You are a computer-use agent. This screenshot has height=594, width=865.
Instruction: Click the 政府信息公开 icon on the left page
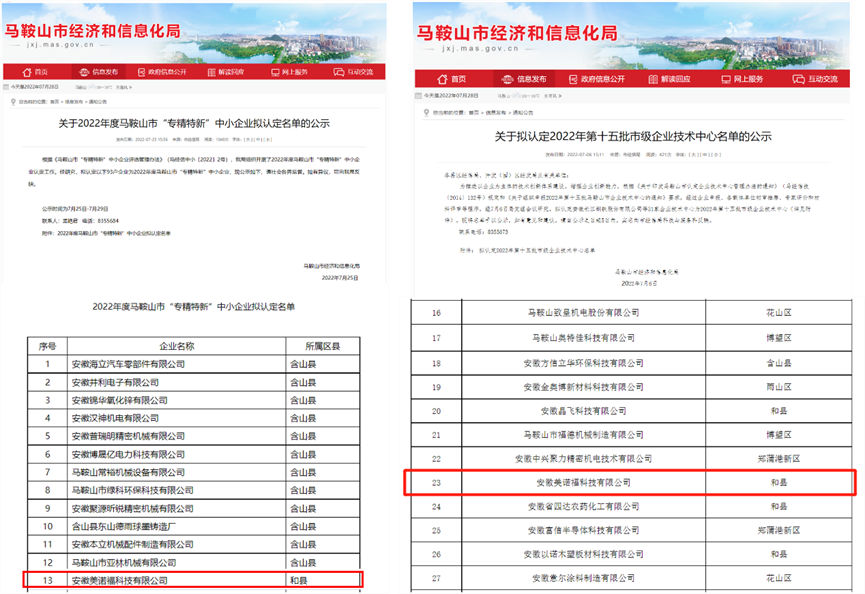141,72
